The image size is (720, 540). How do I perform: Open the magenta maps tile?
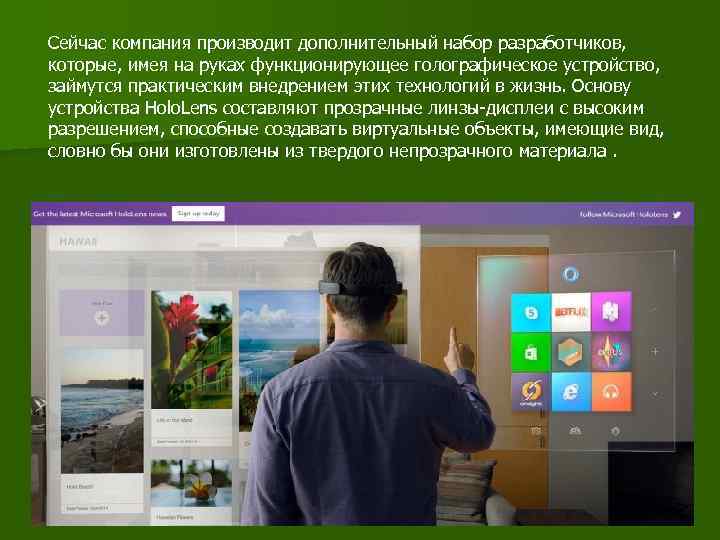tap(611, 311)
